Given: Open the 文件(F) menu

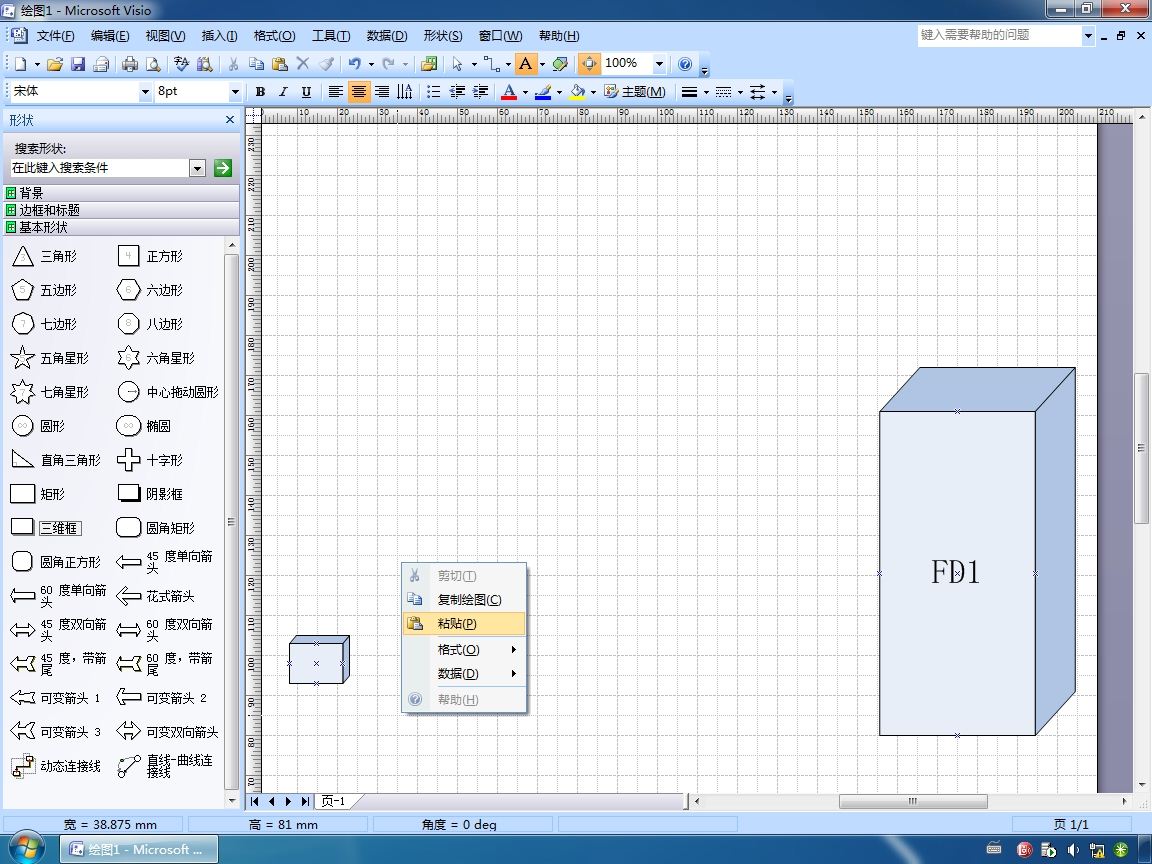Looking at the screenshot, I should pyautogui.click(x=56, y=35).
